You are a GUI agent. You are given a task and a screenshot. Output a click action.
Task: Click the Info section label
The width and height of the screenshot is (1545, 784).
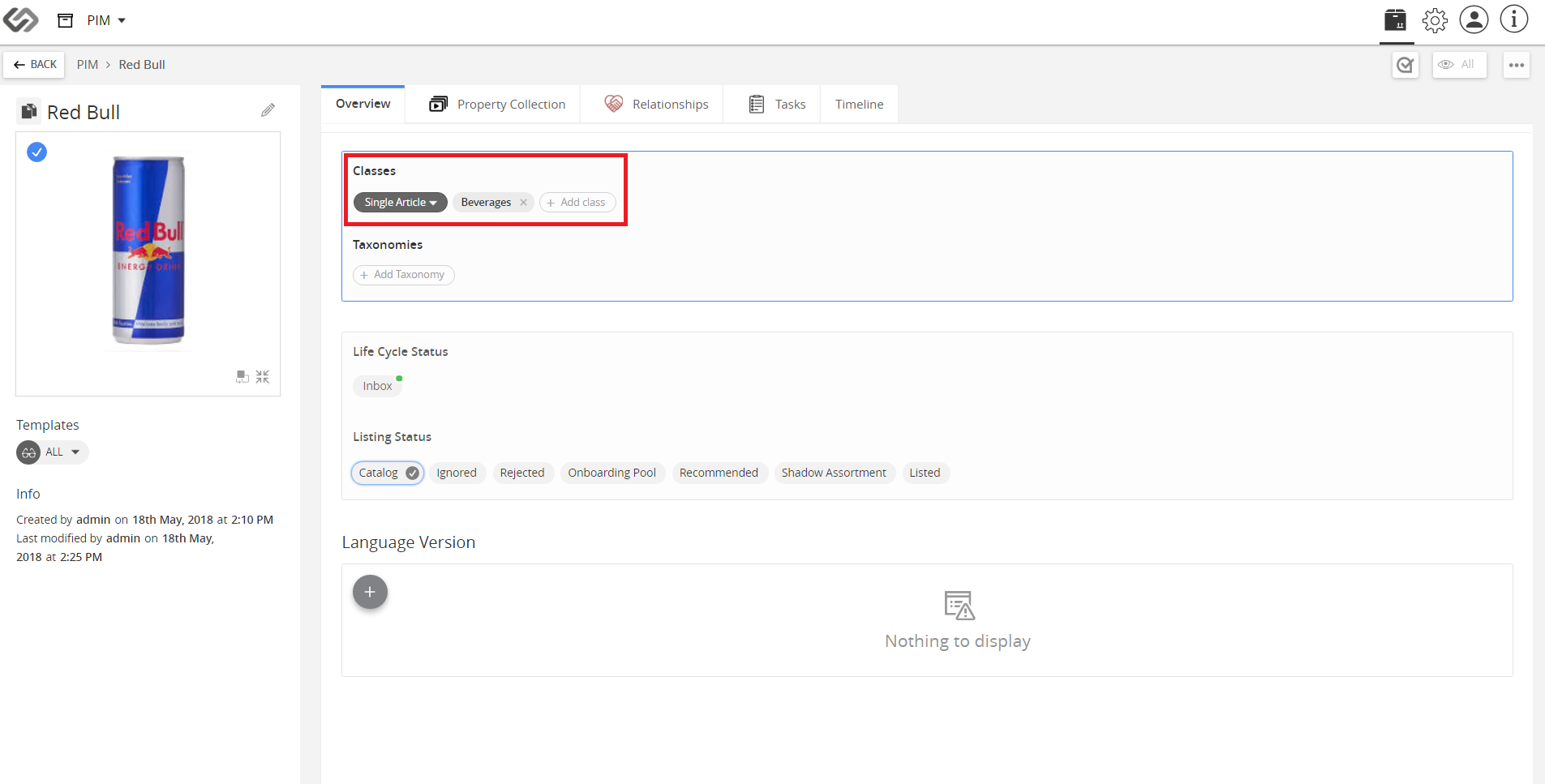pos(28,494)
